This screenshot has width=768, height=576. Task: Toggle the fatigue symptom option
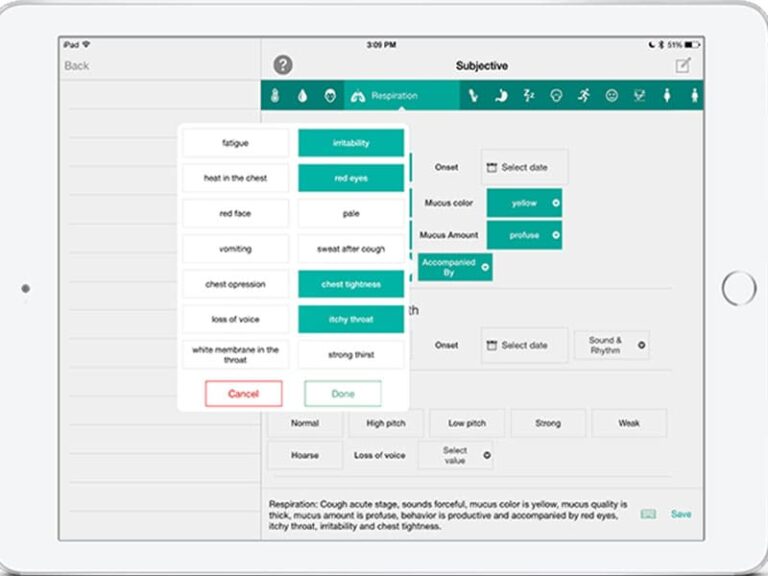coord(236,143)
